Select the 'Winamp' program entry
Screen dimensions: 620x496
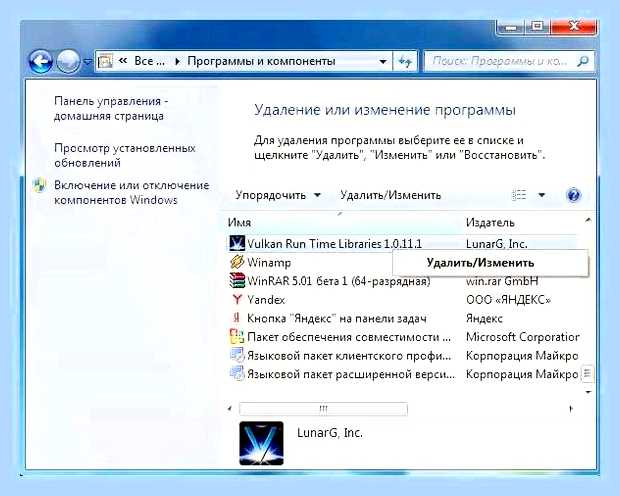click(x=269, y=262)
